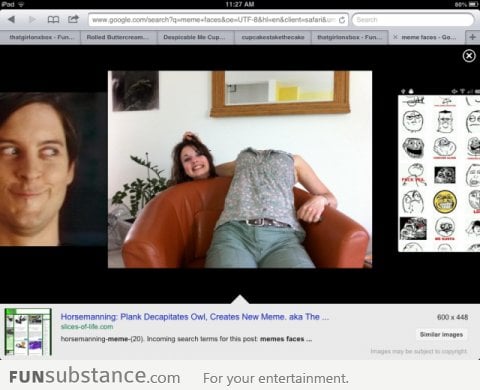480x390 pixels.
Task: Close the image preview overlay
Action: pyautogui.click(x=469, y=56)
